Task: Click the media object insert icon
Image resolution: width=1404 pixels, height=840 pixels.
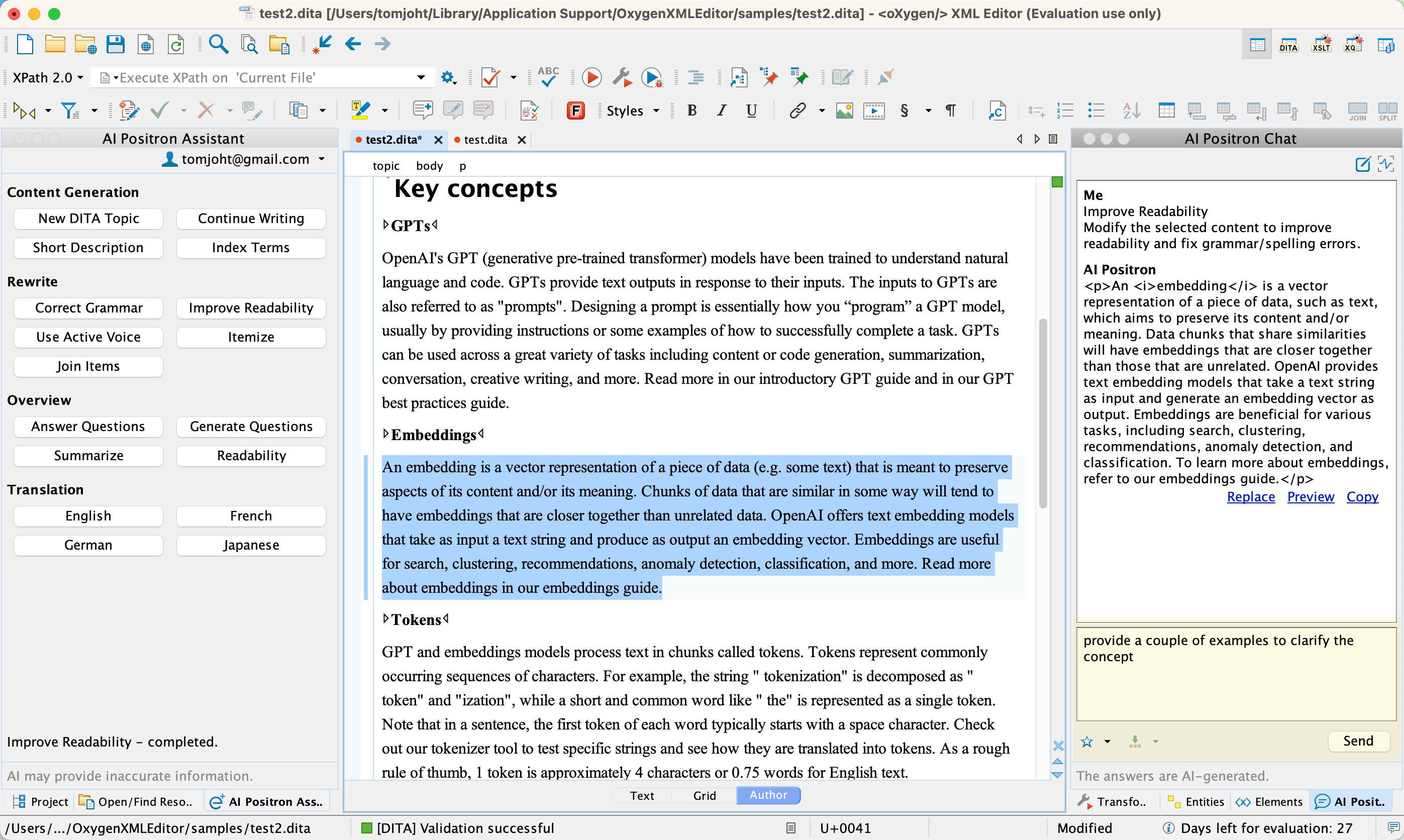Action: click(x=874, y=111)
